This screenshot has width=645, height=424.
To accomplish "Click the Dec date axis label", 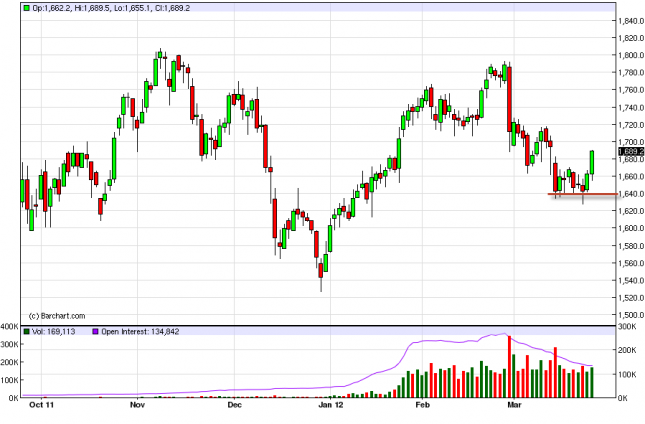I will point(234,407).
